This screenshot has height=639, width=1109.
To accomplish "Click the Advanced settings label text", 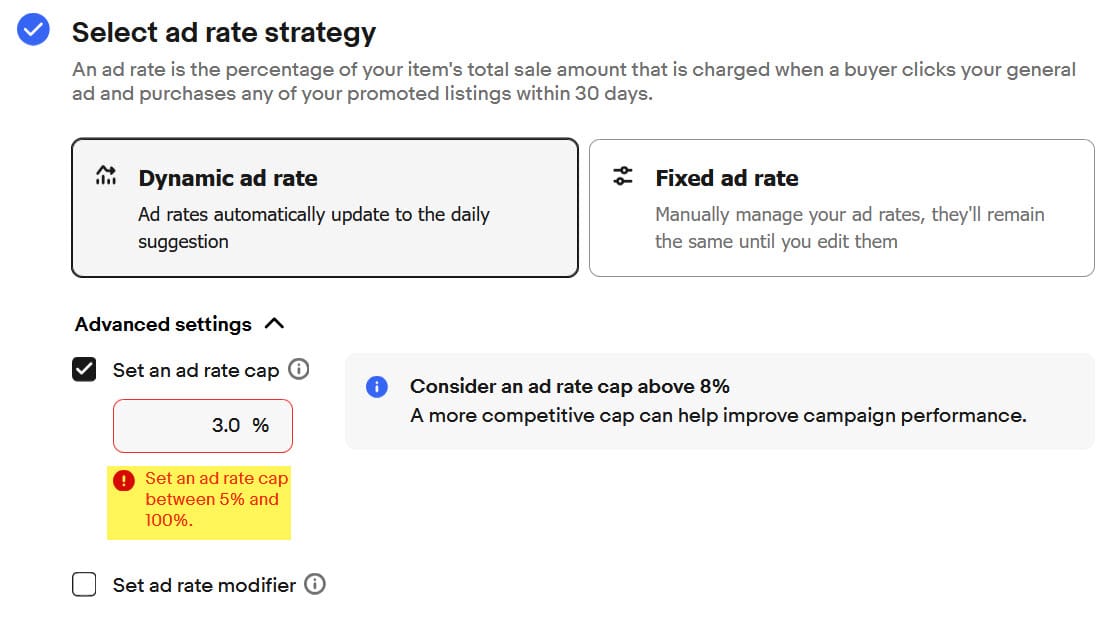I will [163, 324].
